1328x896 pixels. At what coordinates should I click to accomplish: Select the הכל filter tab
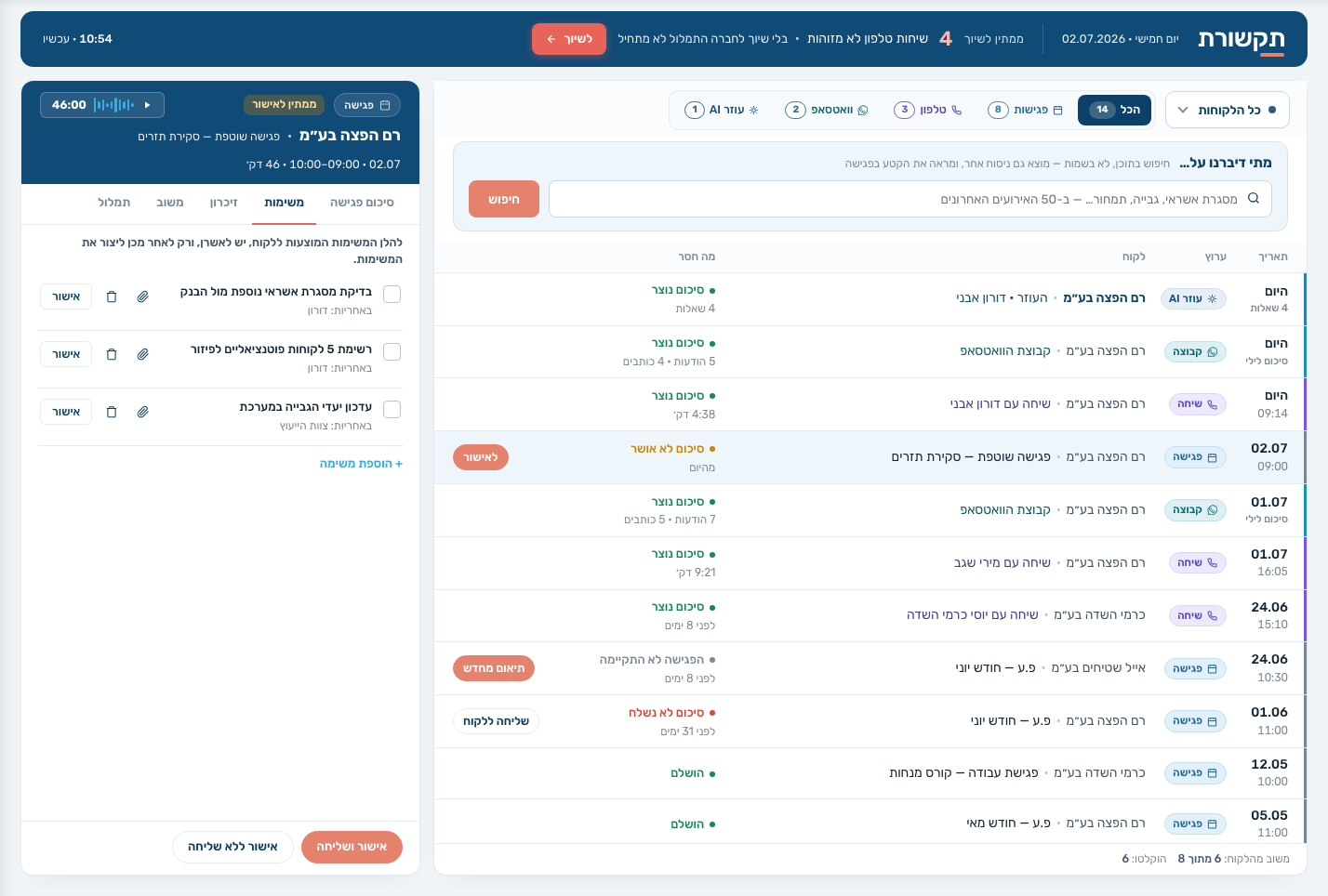pyautogui.click(x=1114, y=110)
